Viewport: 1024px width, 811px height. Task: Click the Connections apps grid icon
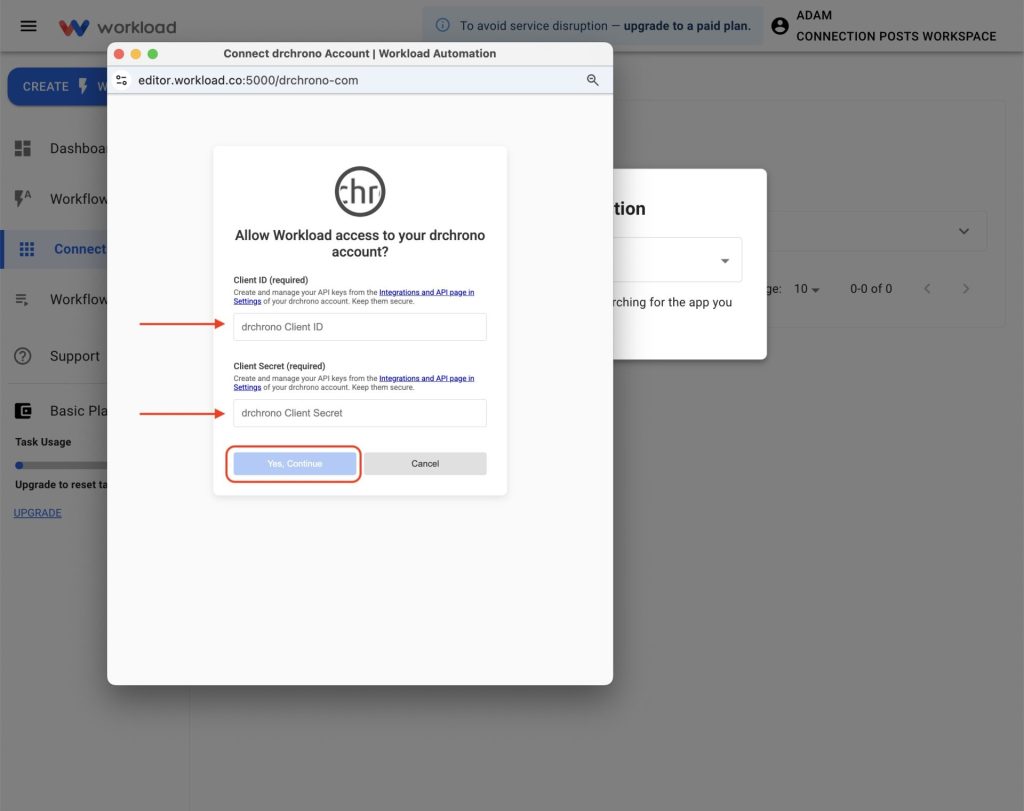tap(27, 249)
